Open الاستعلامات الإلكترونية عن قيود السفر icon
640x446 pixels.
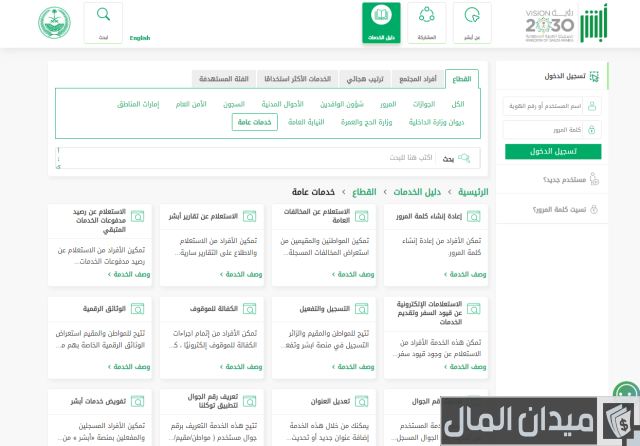click(473, 309)
